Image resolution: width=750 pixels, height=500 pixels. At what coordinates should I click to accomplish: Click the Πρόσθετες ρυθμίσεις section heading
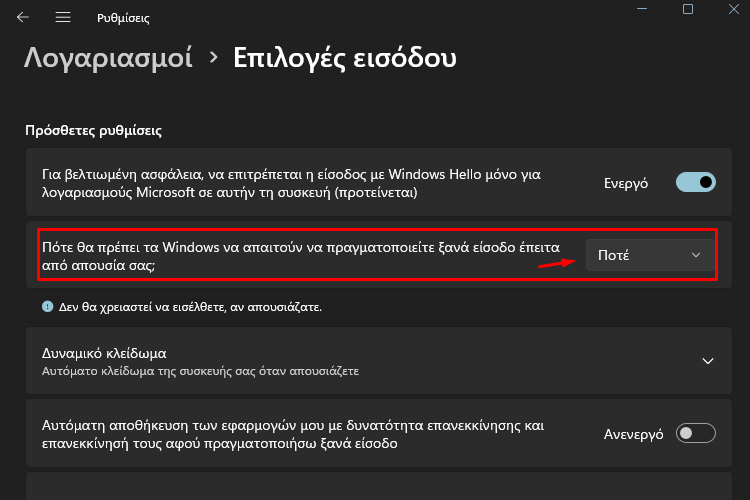[94, 130]
